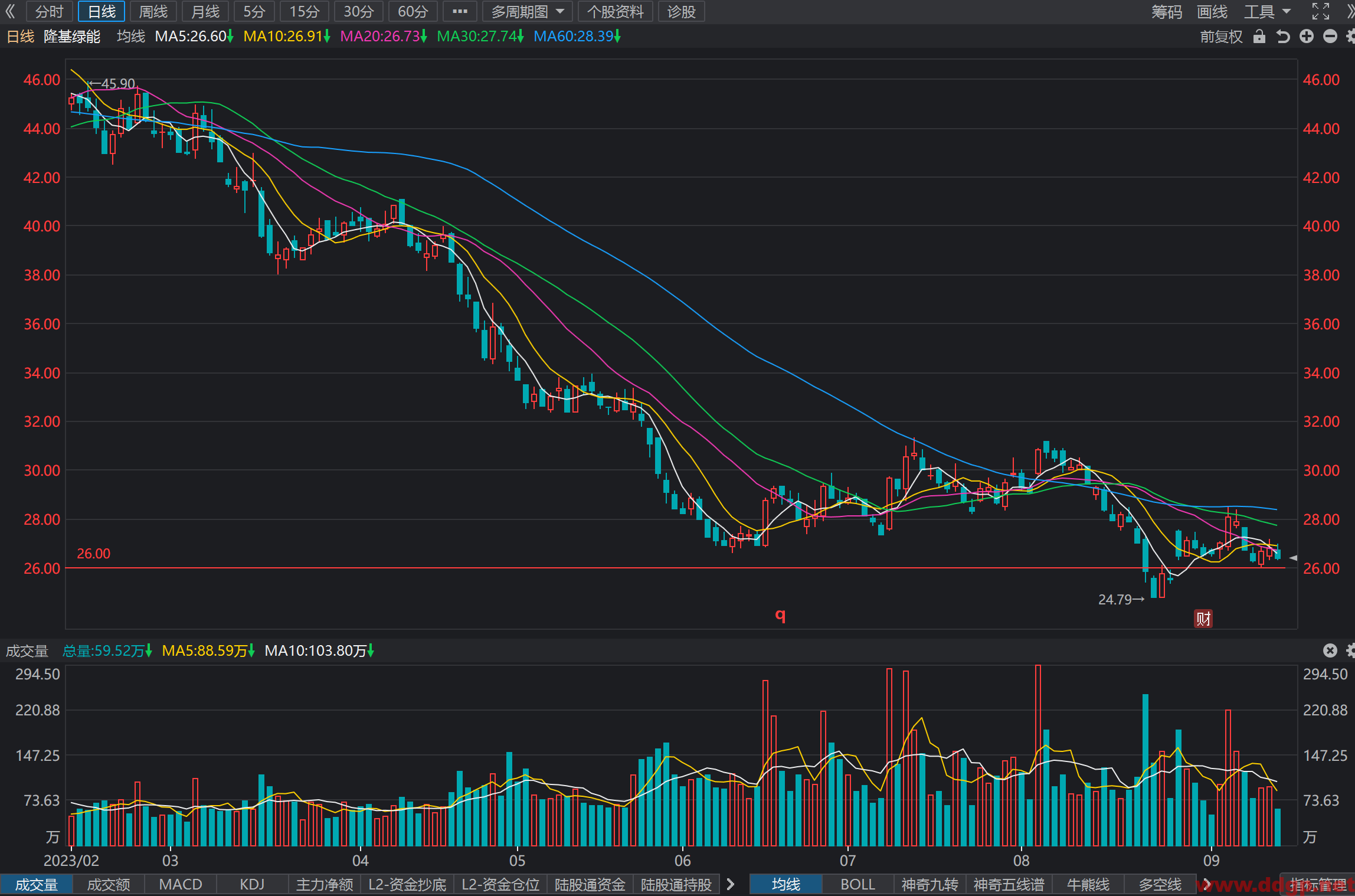Switch to 周线 weekly chart

click(x=153, y=11)
